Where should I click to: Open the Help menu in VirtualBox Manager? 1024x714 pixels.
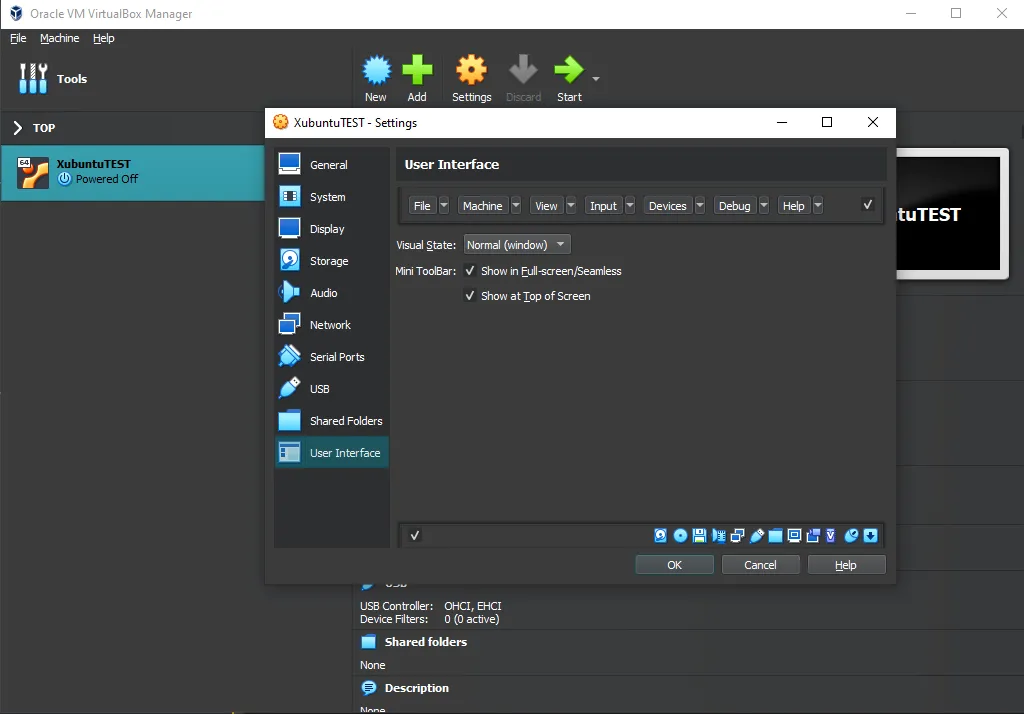[103, 38]
